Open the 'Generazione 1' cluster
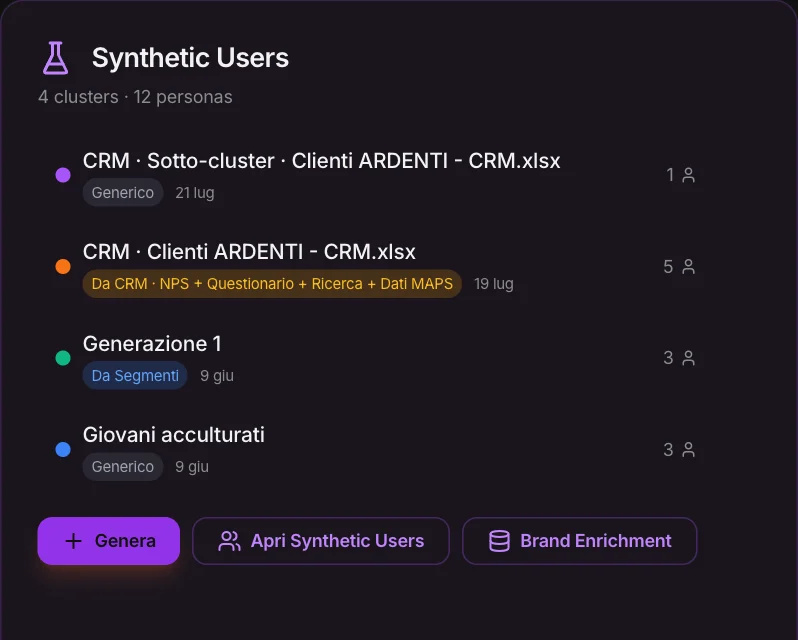This screenshot has height=640, width=798. pyautogui.click(x=152, y=344)
